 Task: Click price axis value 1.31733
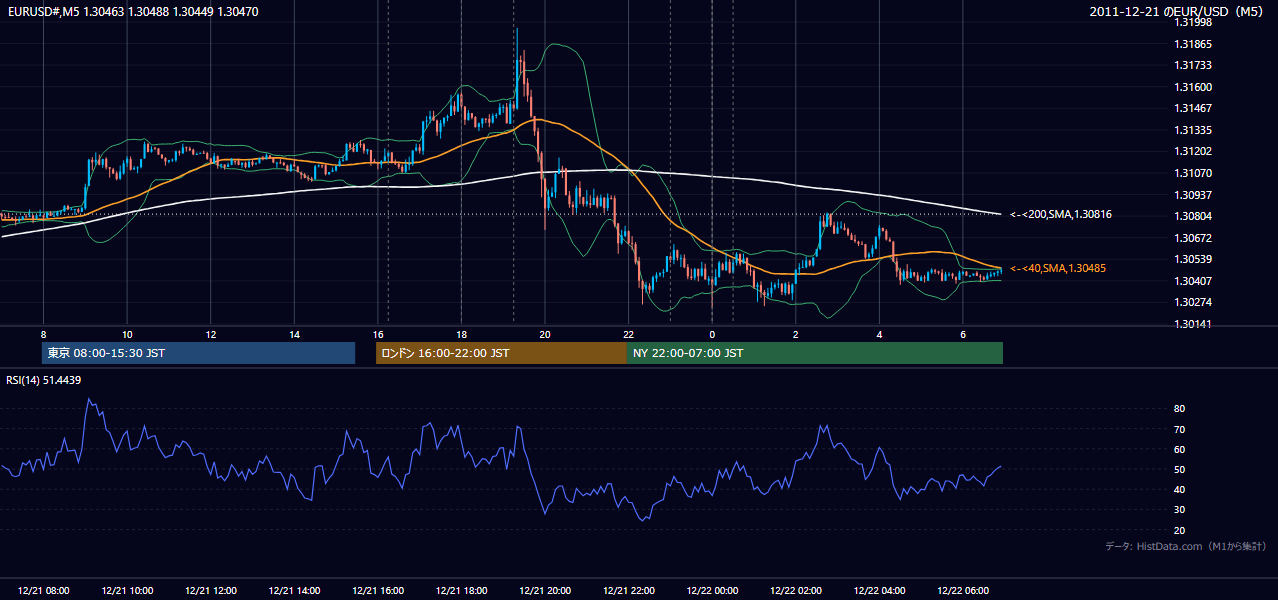pos(1193,65)
